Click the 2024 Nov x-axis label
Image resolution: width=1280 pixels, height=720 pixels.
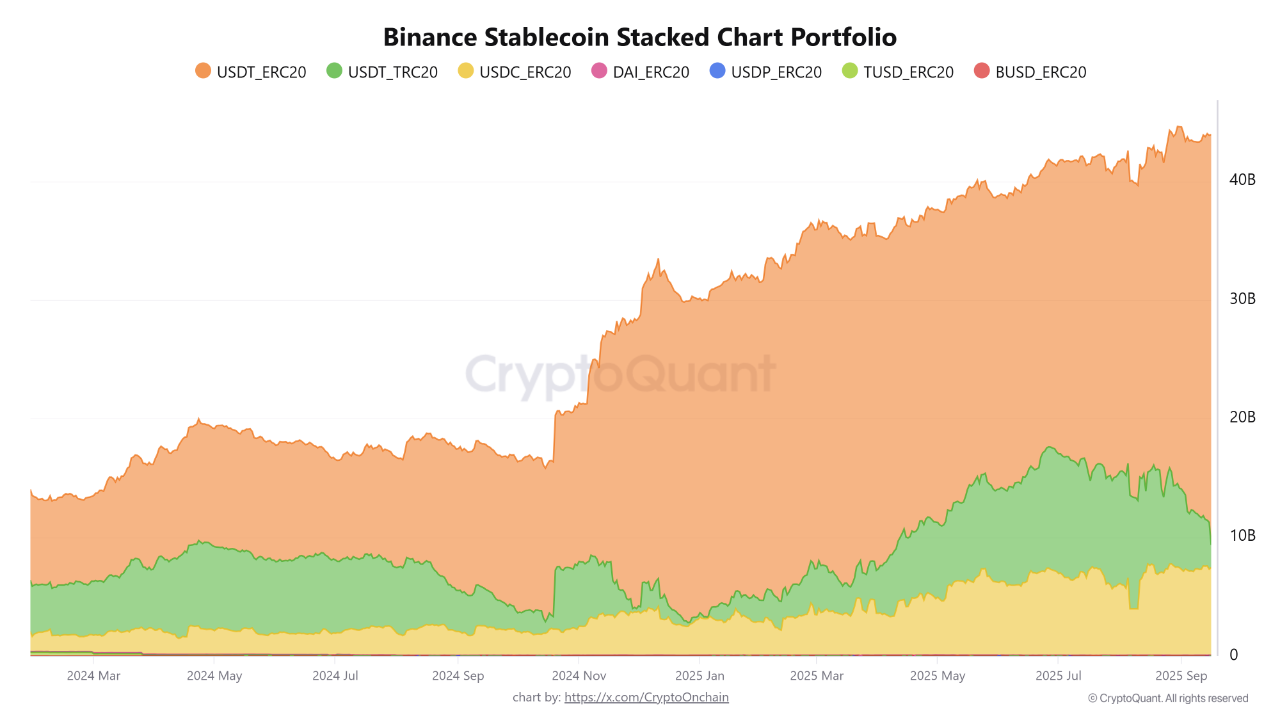[x=580, y=676]
